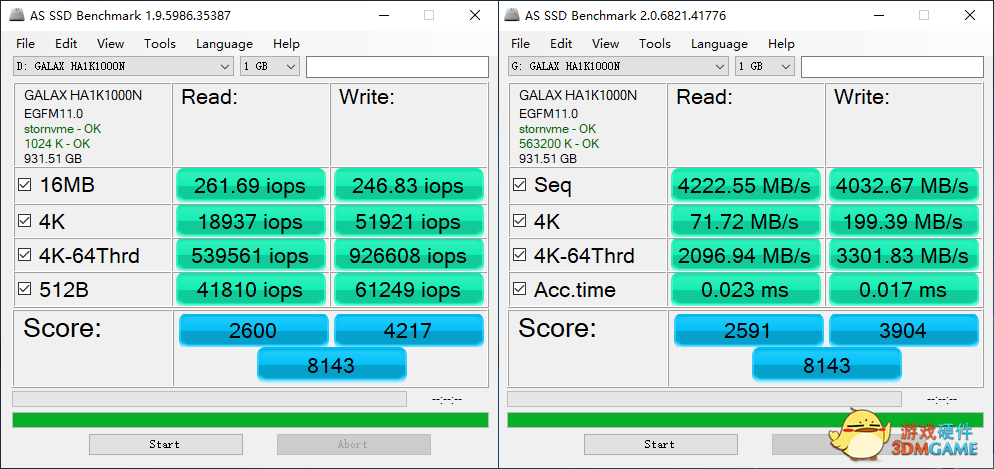Click Start button in left window
This screenshot has width=994, height=469.
(165, 444)
